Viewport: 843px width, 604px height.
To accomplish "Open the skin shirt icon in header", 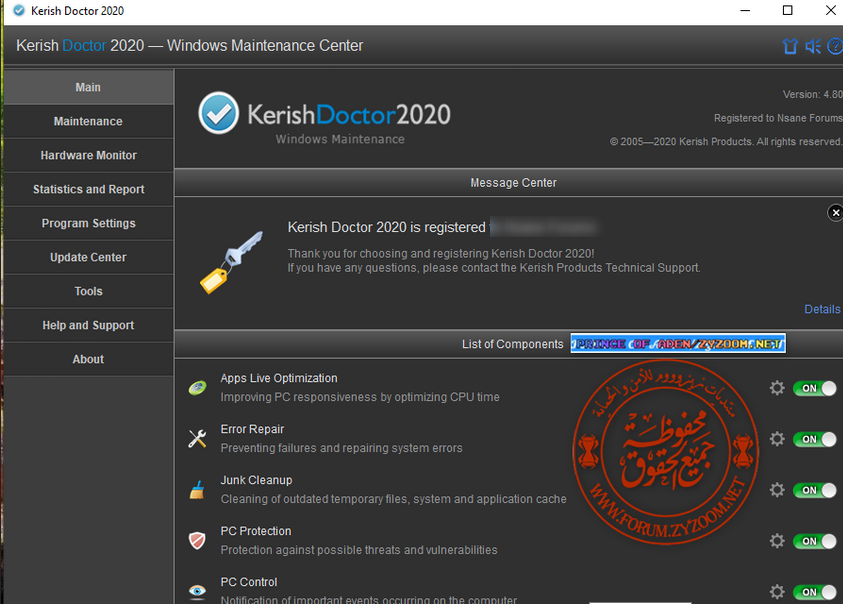I will point(790,46).
